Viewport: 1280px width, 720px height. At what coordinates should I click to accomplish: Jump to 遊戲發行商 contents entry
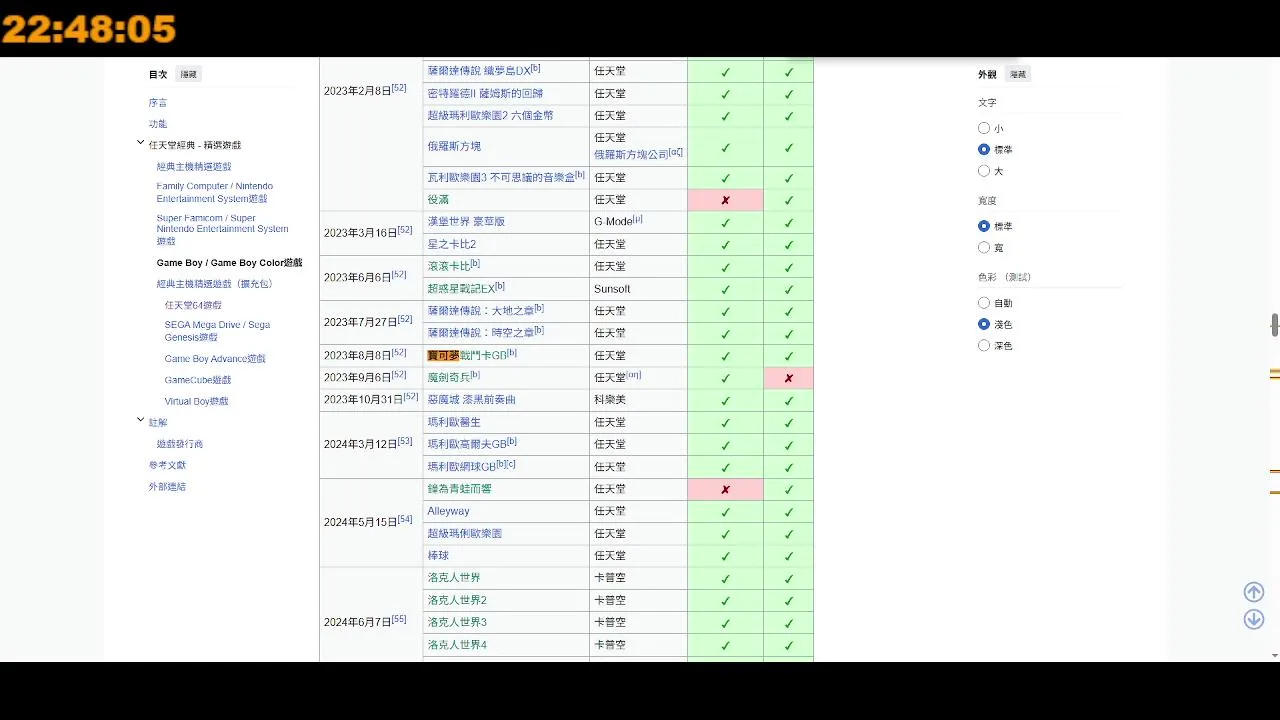pos(180,444)
